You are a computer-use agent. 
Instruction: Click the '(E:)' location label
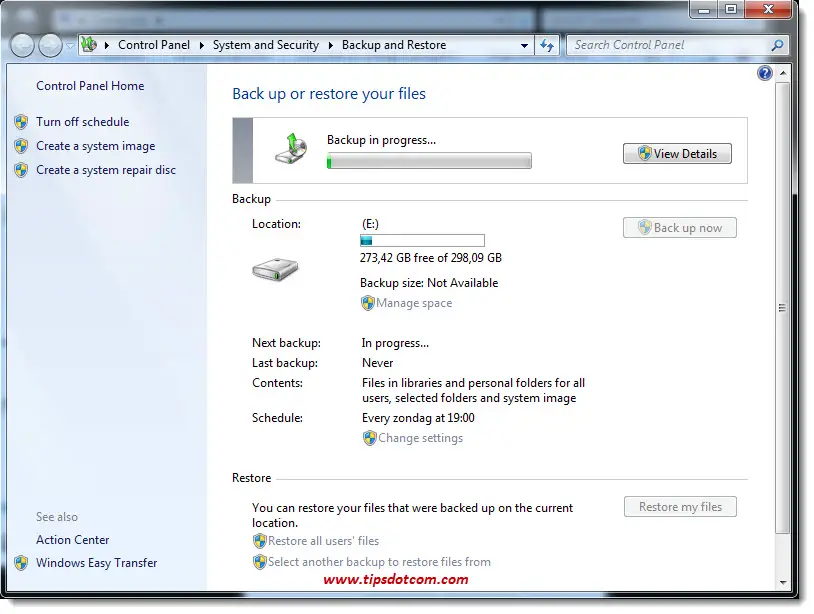point(370,224)
